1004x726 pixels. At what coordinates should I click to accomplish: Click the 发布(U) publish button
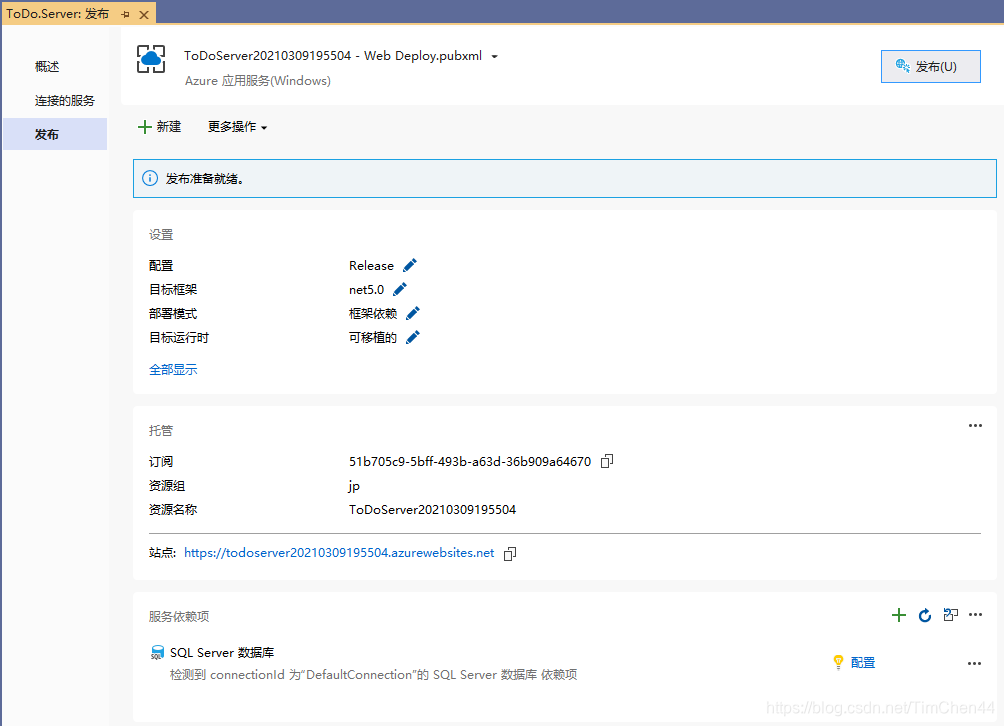point(930,67)
